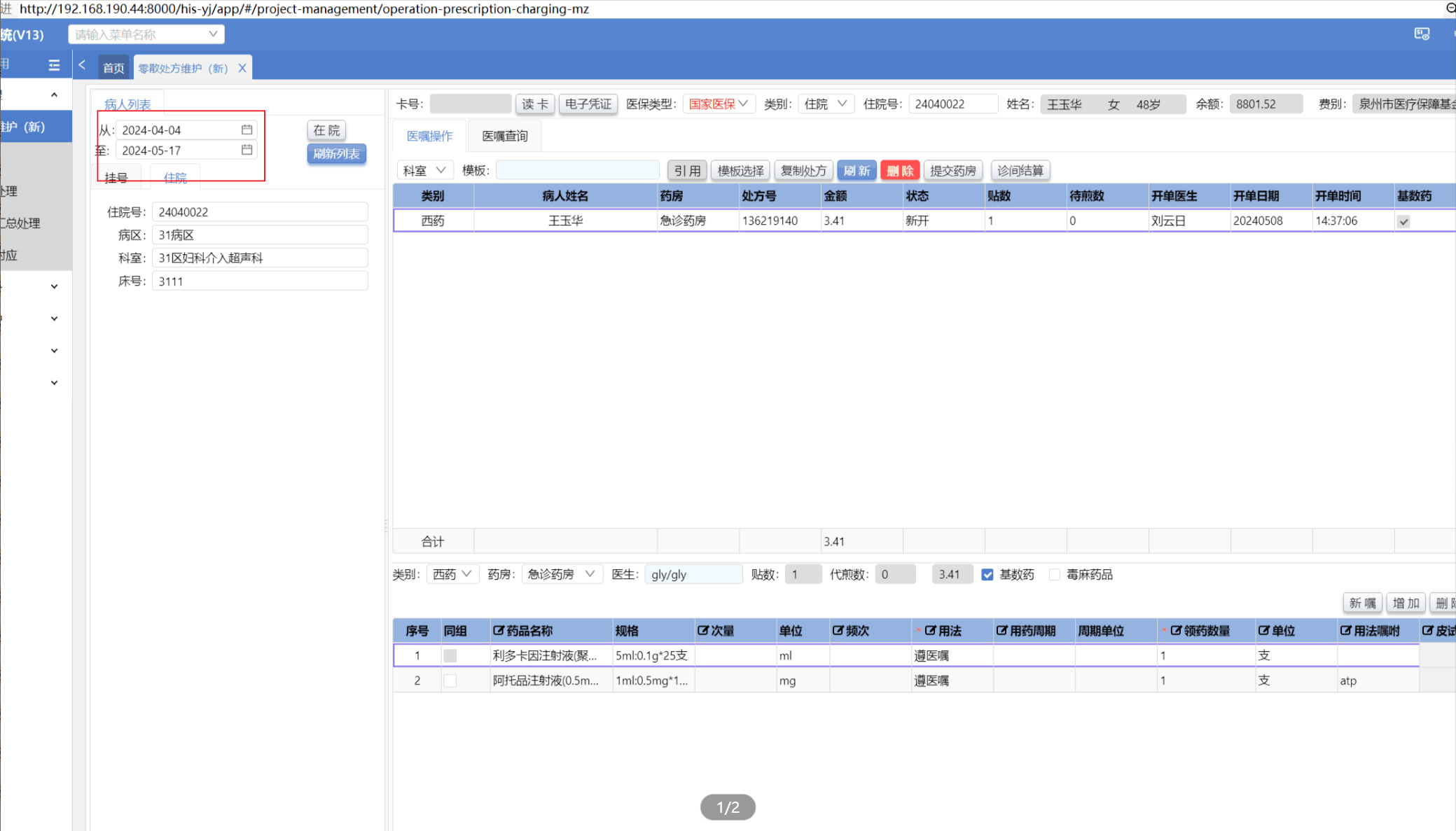Click the red 删除 button
The width and height of the screenshot is (1456, 831).
pyautogui.click(x=899, y=170)
